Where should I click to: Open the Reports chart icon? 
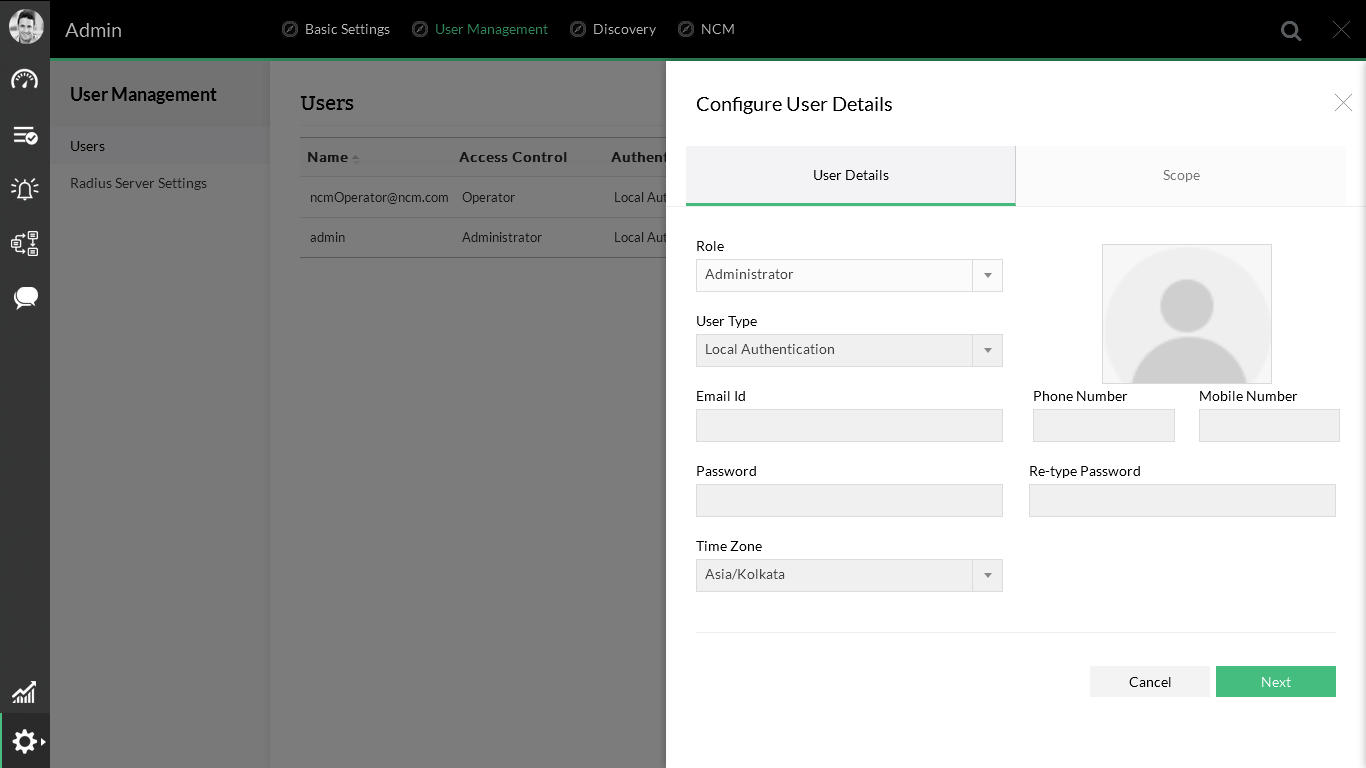(x=25, y=692)
